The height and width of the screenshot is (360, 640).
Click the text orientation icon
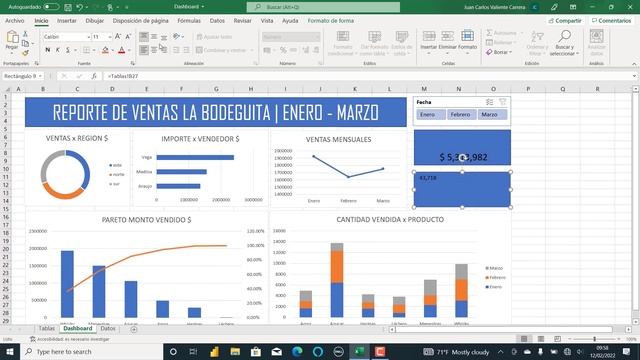177,37
